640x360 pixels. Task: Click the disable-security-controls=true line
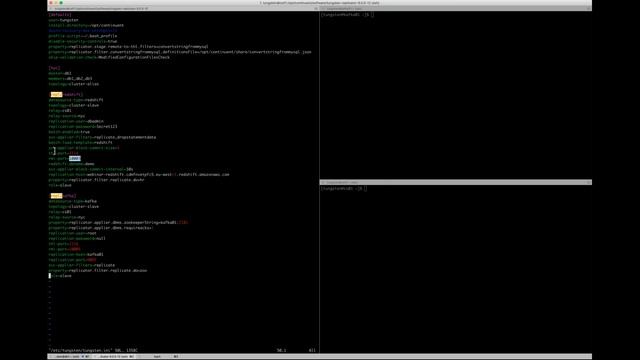click(x=83, y=41)
